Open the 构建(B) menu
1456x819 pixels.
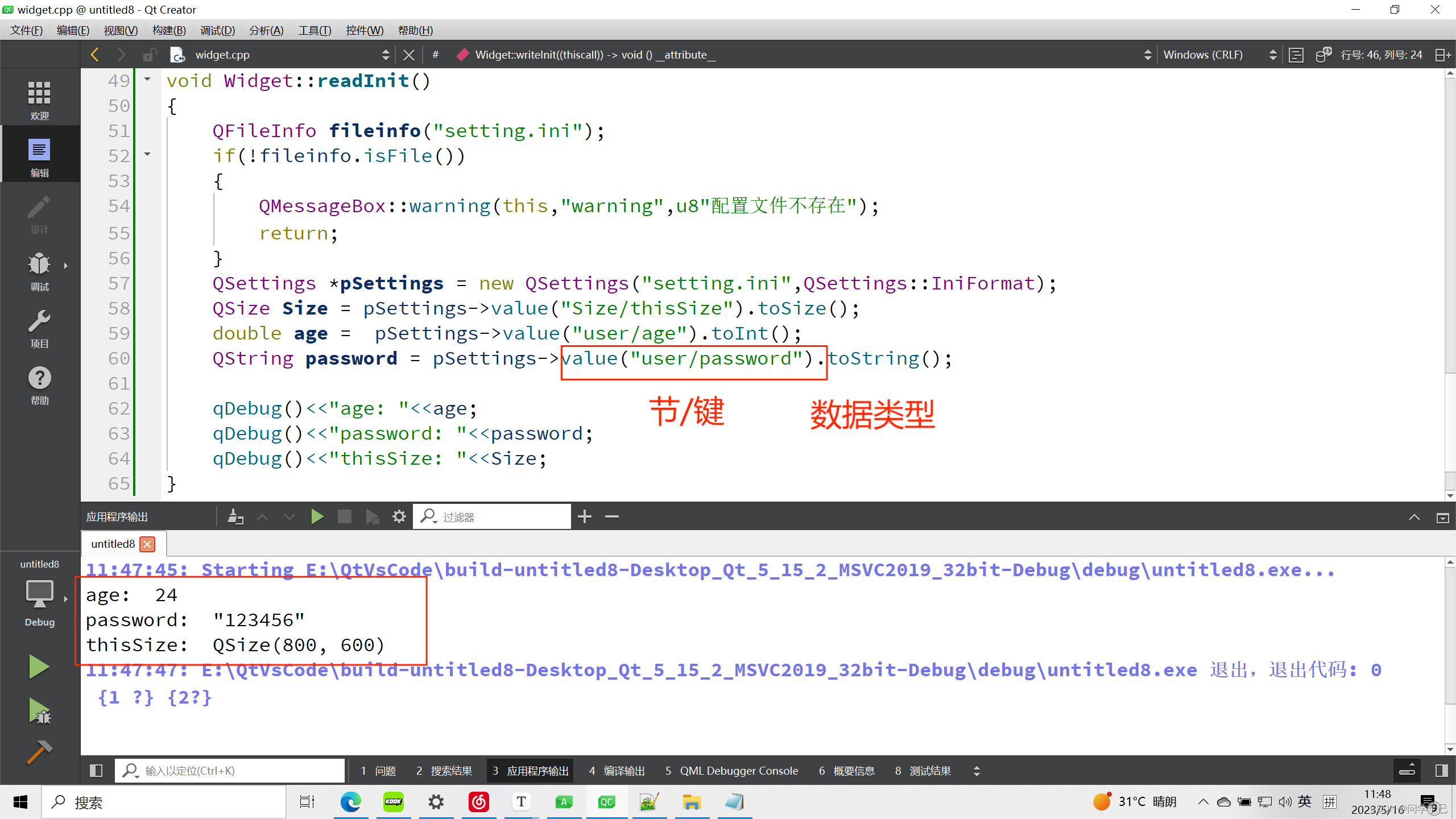[x=168, y=30]
